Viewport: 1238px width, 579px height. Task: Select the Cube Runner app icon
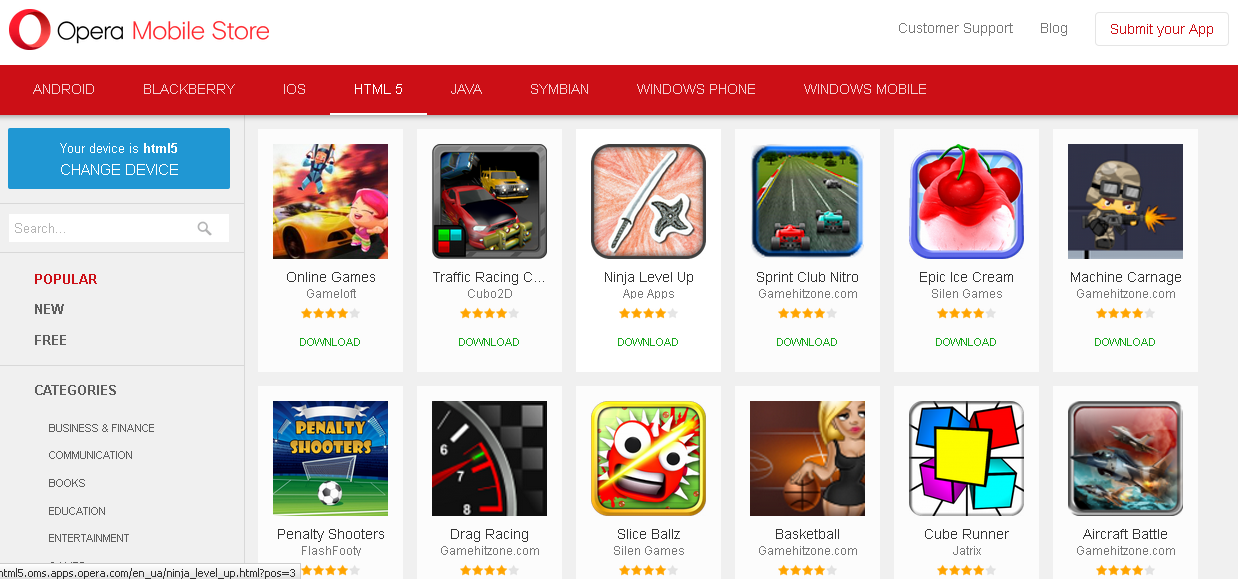tap(966, 458)
